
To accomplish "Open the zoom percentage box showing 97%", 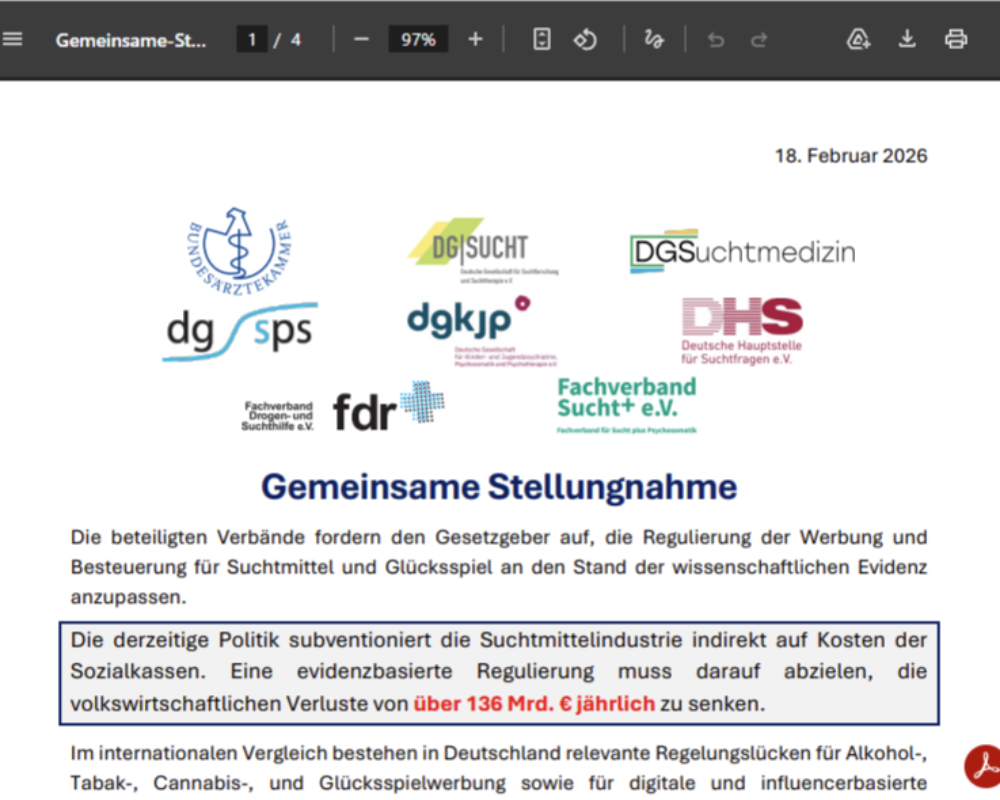I will (x=418, y=39).
